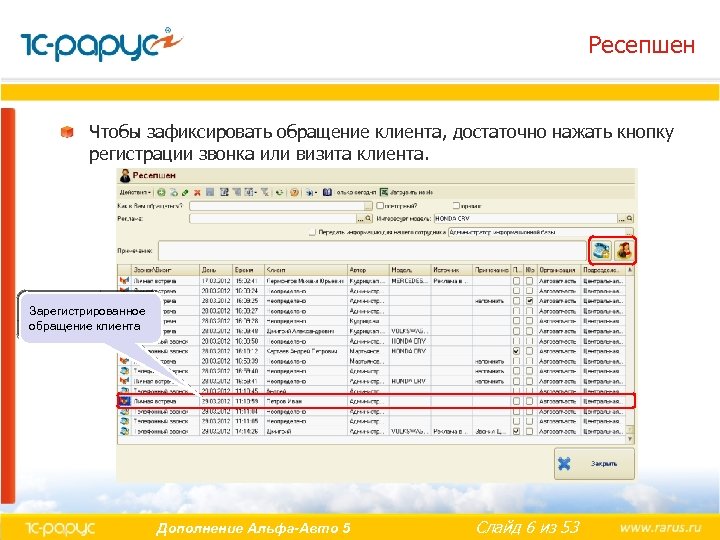The image size is (720, 540).
Task: Select the row dated 17.03.2012 15:32:41
Action: click(372, 281)
